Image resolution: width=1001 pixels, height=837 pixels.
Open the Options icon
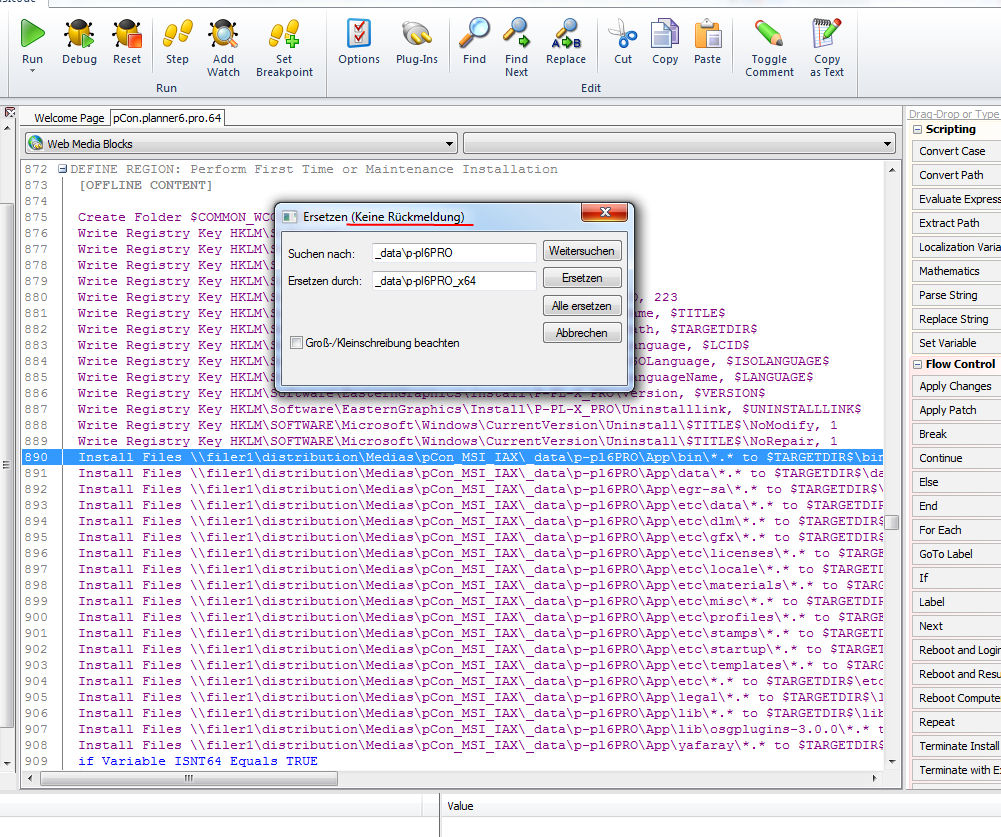click(x=359, y=33)
